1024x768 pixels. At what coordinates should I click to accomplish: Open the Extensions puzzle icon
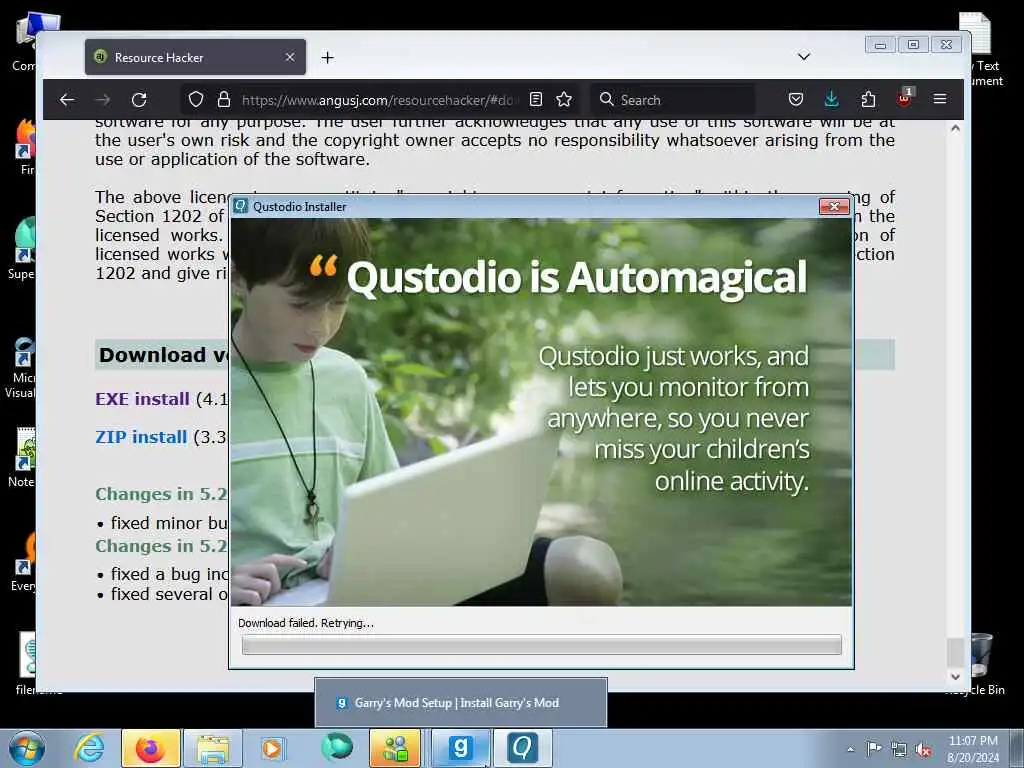pos(868,99)
